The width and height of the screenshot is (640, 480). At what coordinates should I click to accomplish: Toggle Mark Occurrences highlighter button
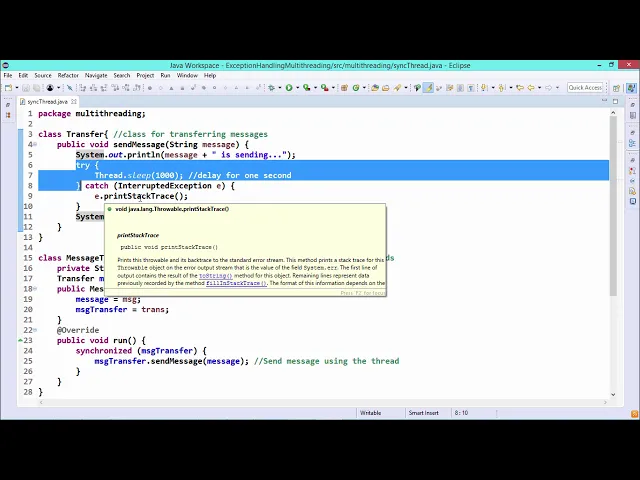pos(429,88)
